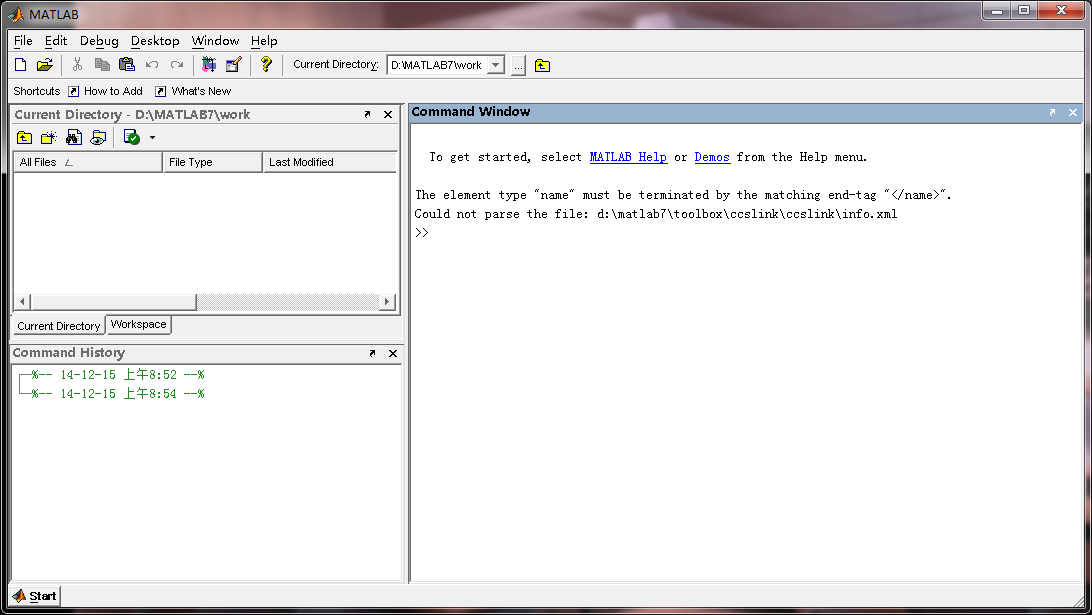This screenshot has width=1092, height=615.
Task: Close the Command Window panel
Action: pyautogui.click(x=1072, y=112)
